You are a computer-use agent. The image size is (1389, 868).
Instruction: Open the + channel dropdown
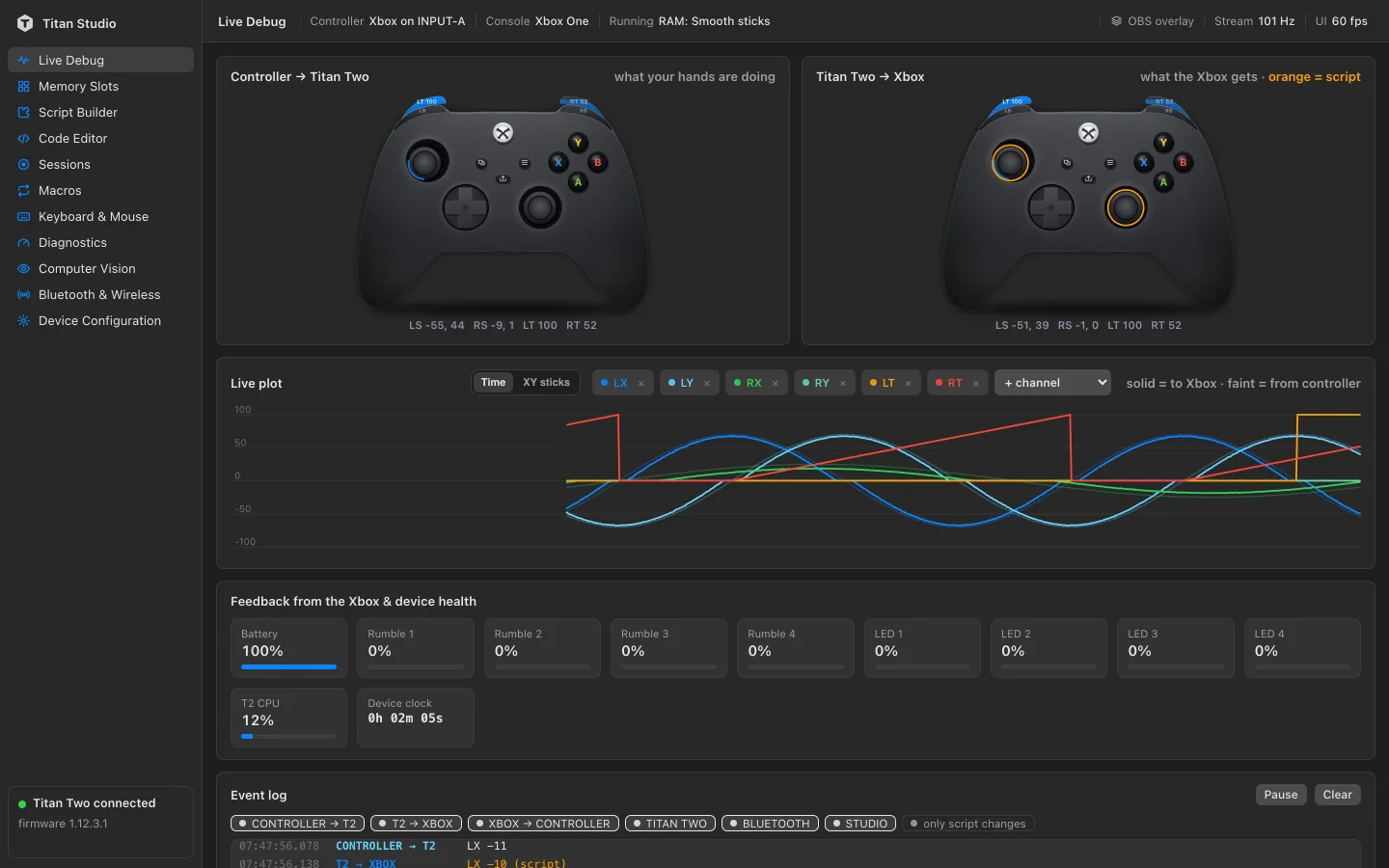[1052, 383]
